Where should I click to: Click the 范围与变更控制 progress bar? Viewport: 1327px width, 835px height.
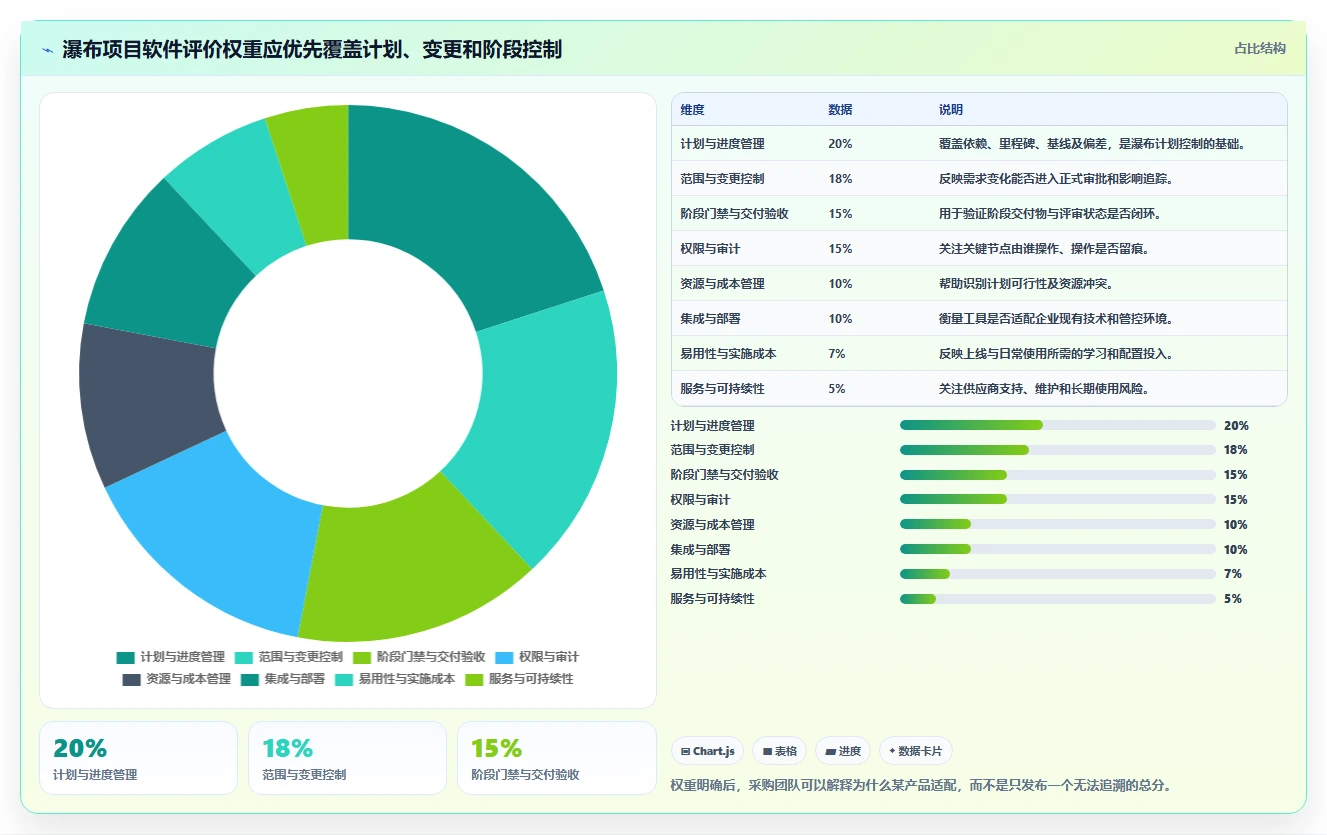[x=1058, y=450]
